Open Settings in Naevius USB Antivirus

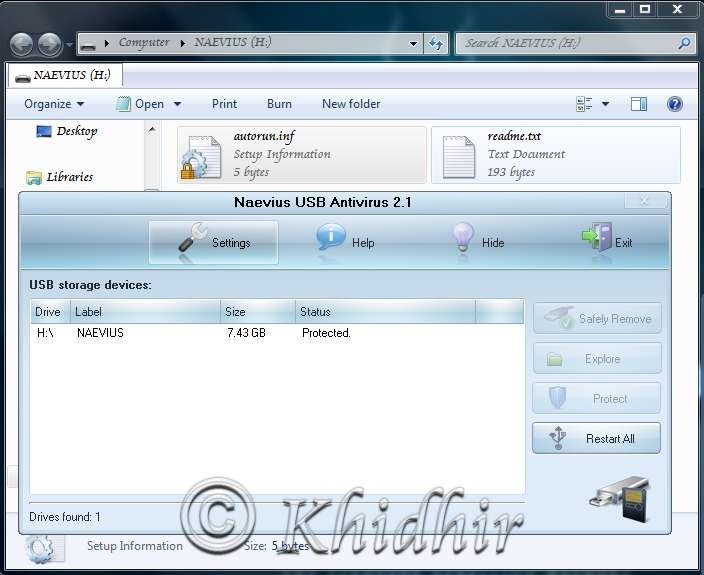click(x=213, y=242)
